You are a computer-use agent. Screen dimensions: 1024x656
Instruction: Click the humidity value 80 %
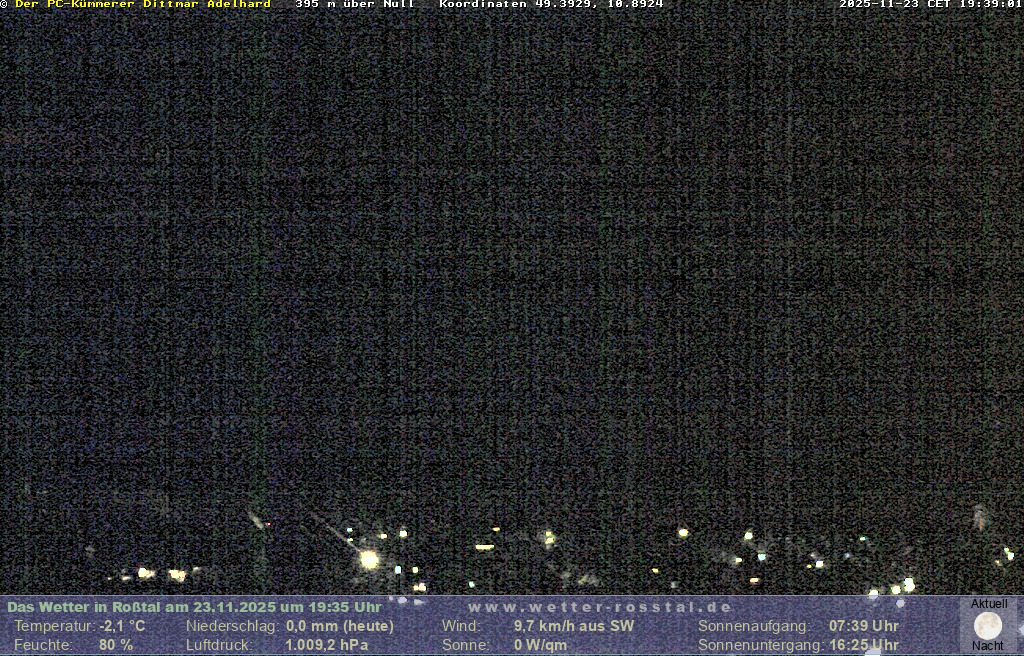coord(116,645)
